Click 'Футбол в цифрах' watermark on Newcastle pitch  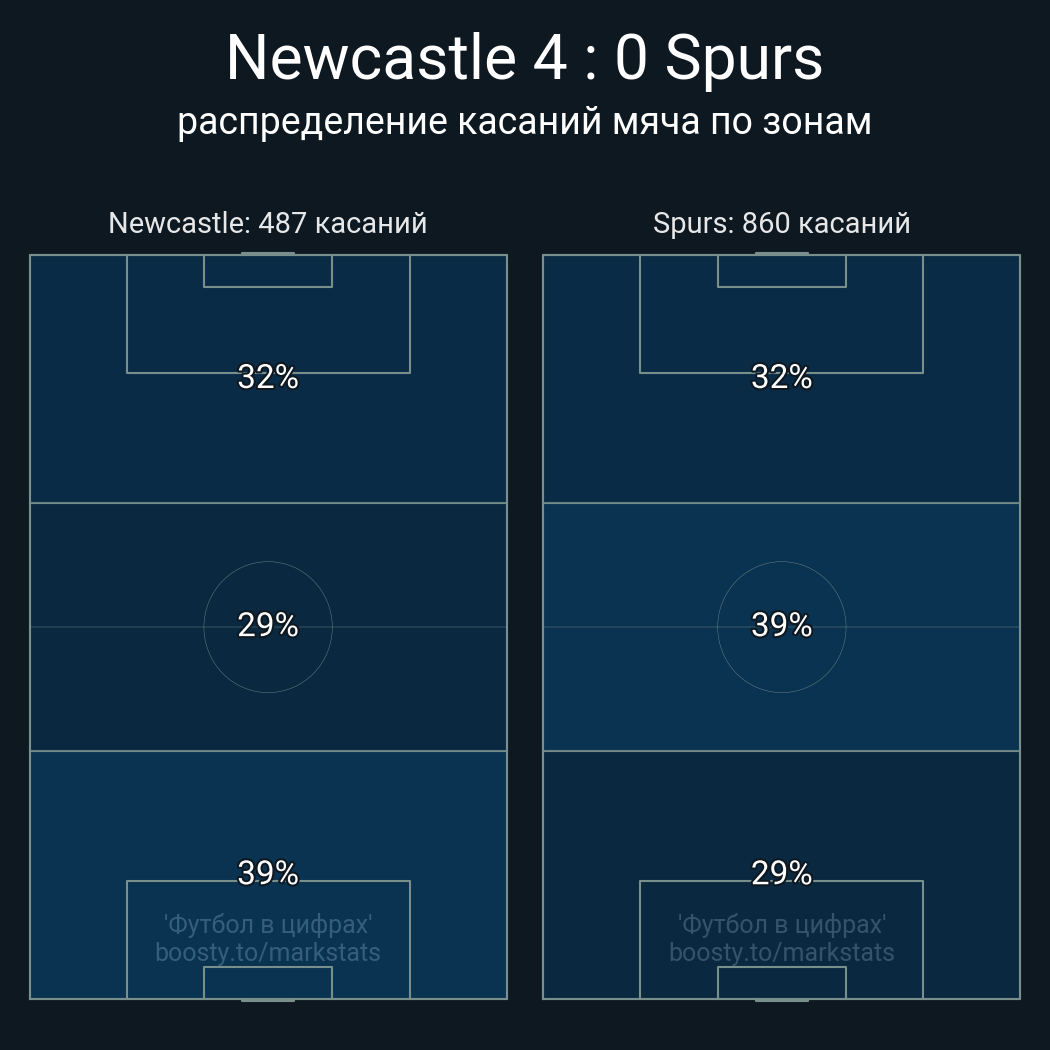point(268,924)
